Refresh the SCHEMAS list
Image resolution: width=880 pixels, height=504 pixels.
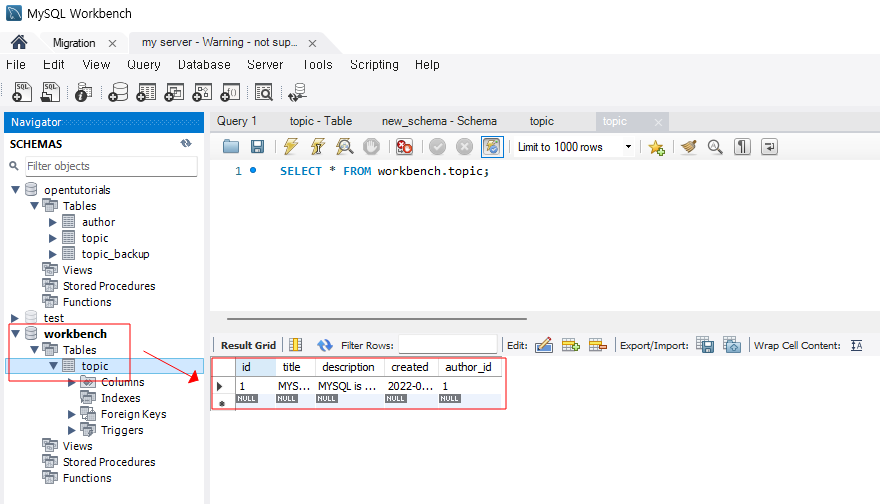point(186,144)
